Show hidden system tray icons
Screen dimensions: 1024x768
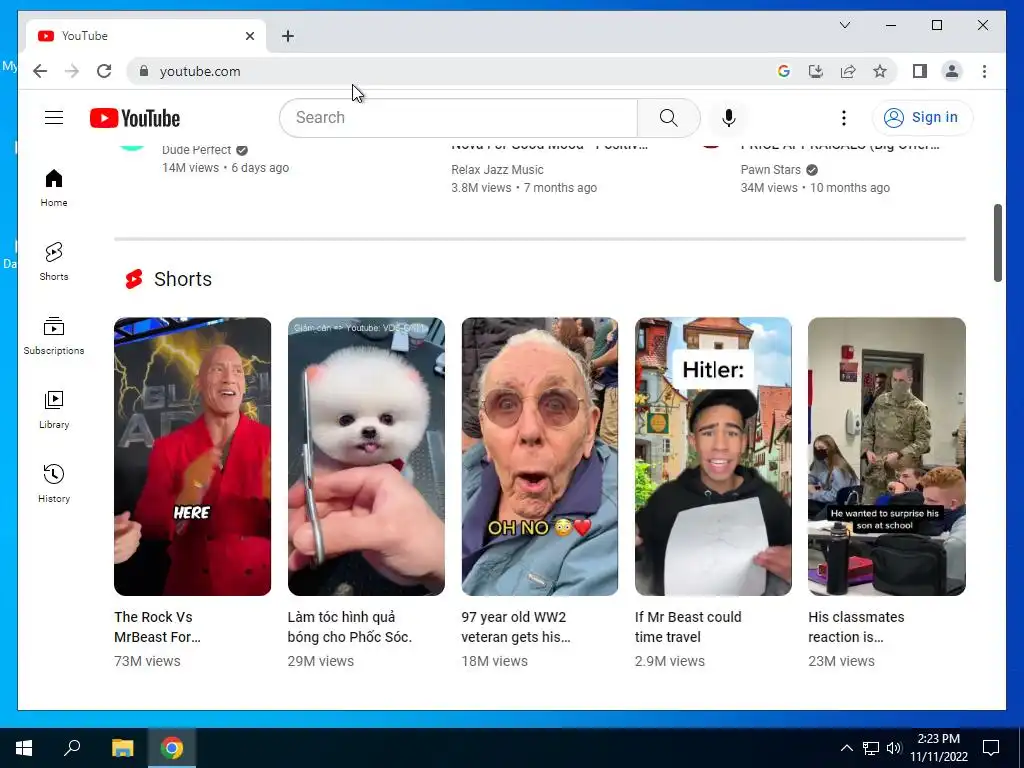tap(846, 748)
